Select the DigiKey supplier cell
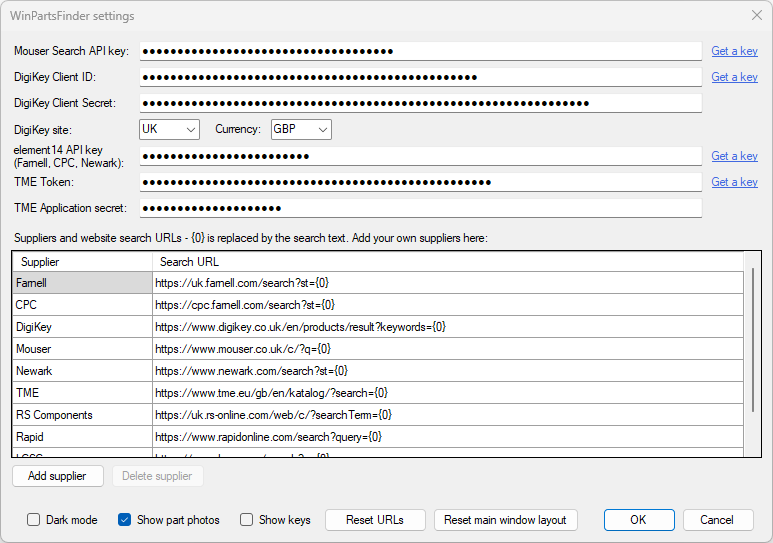This screenshot has width=773, height=543. click(x=82, y=327)
